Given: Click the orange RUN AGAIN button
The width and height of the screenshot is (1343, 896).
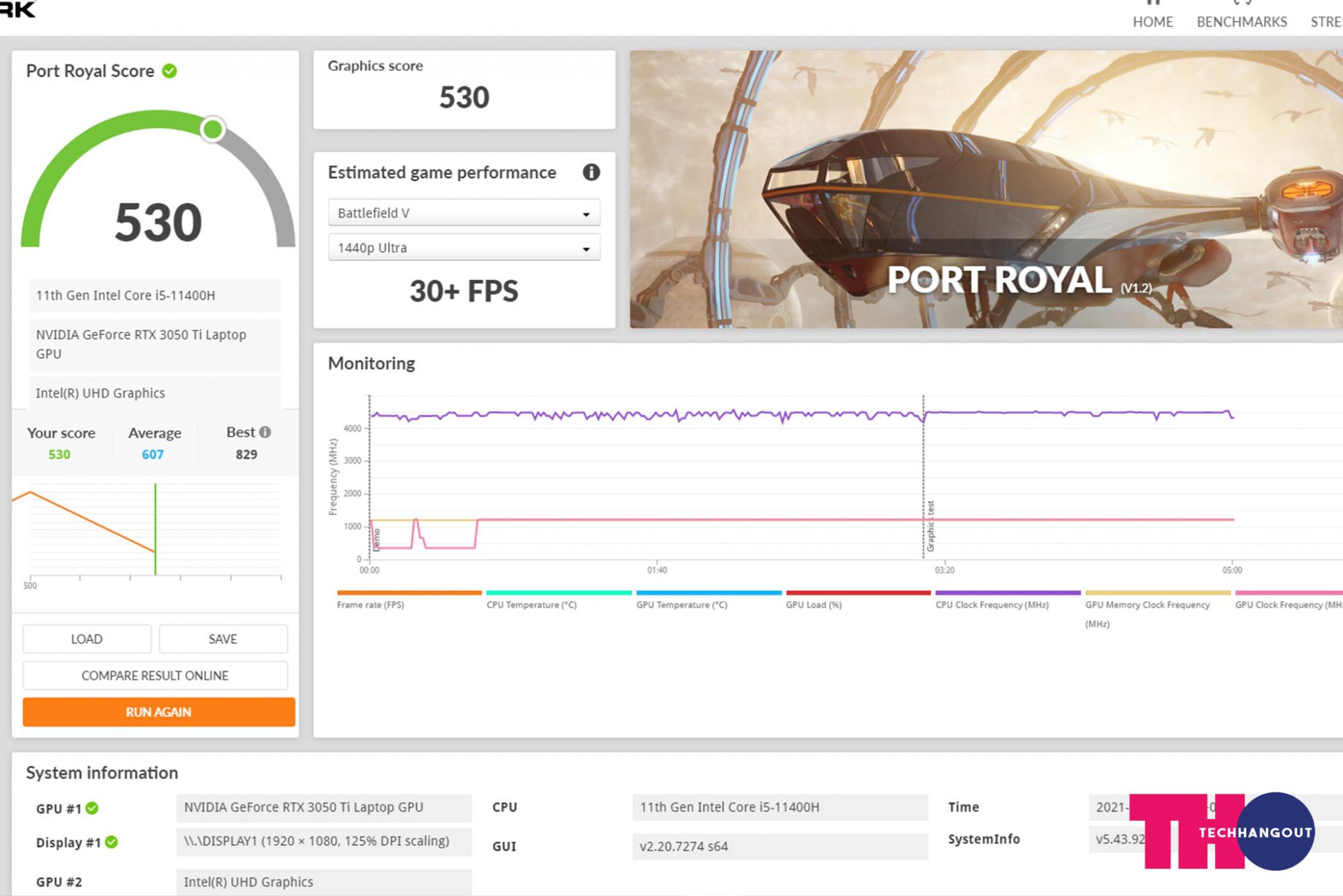Looking at the screenshot, I should click(x=159, y=712).
